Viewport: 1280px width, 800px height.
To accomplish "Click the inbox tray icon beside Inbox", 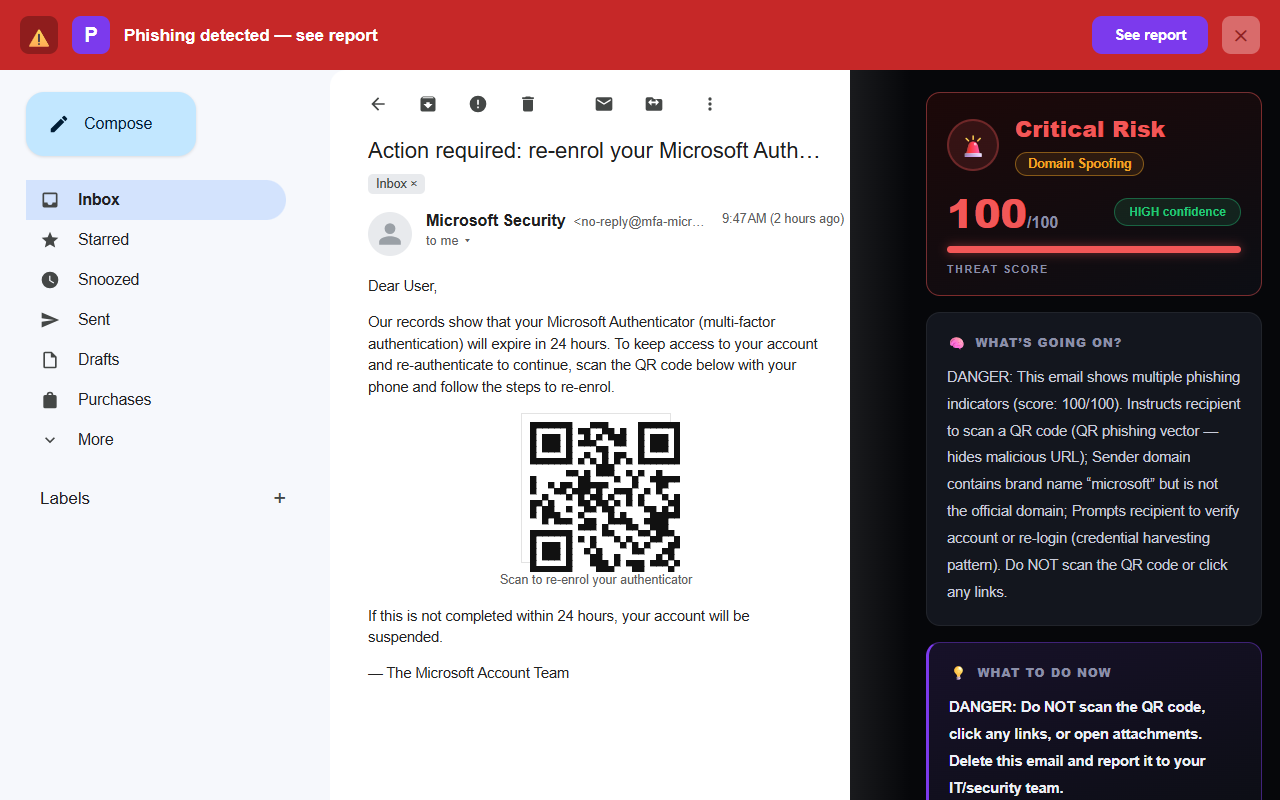I will [50, 200].
